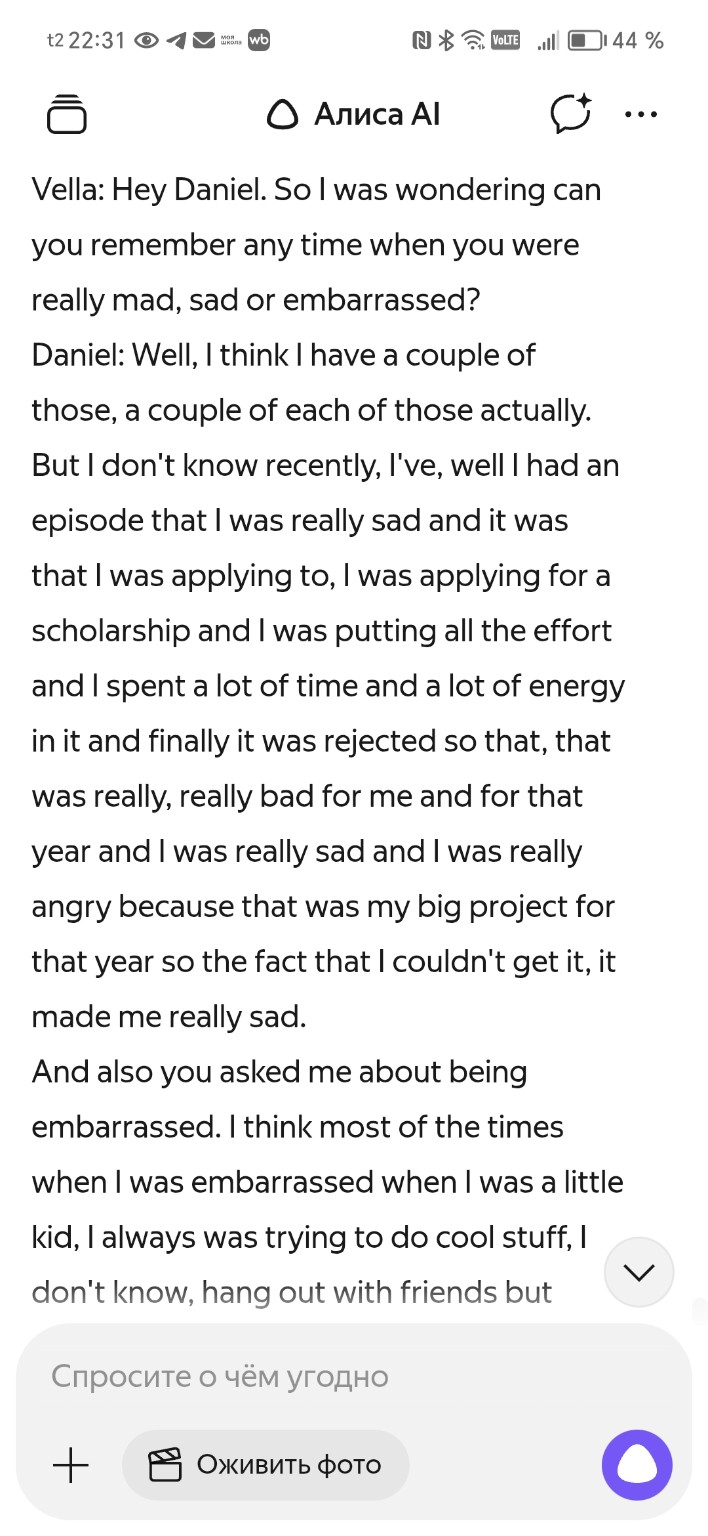
Task: Tap the WB notification icon in status bar
Action: [x=259, y=40]
